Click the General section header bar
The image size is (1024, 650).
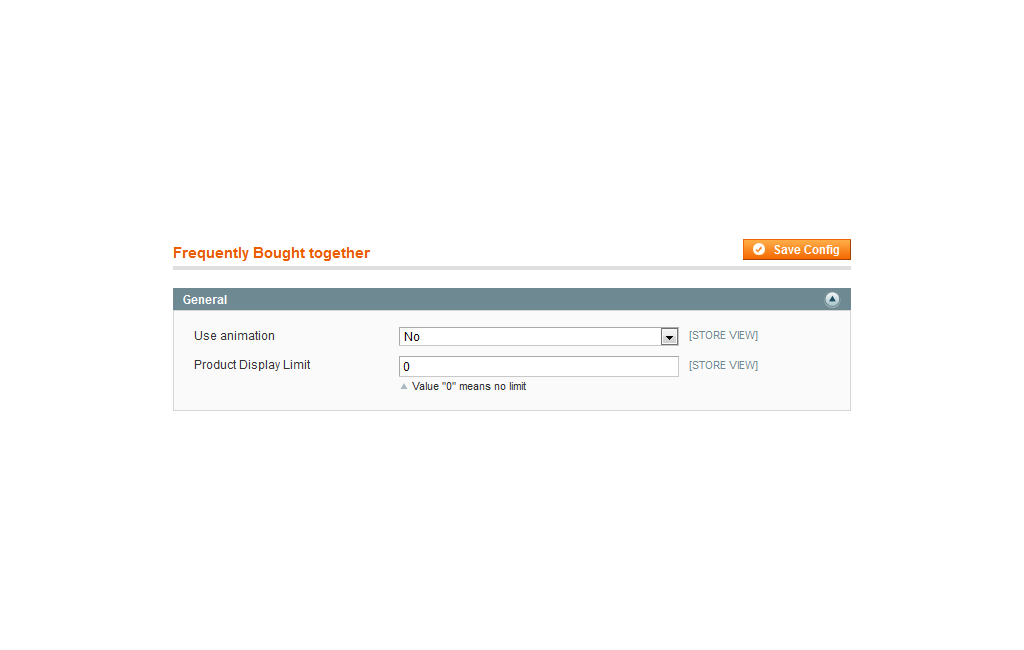(511, 299)
